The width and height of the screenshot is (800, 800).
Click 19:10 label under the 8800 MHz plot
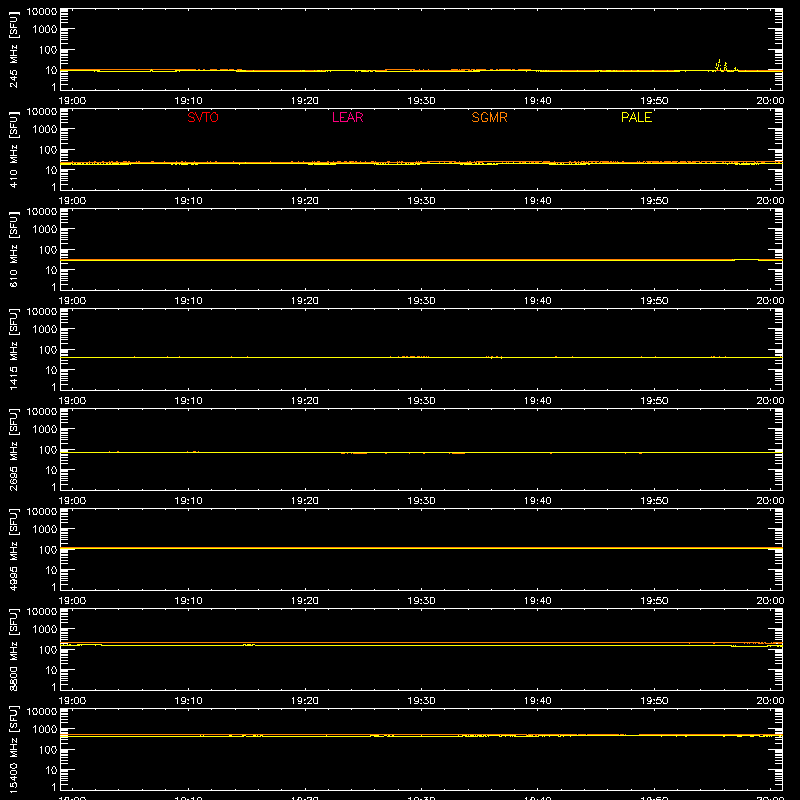point(189,701)
